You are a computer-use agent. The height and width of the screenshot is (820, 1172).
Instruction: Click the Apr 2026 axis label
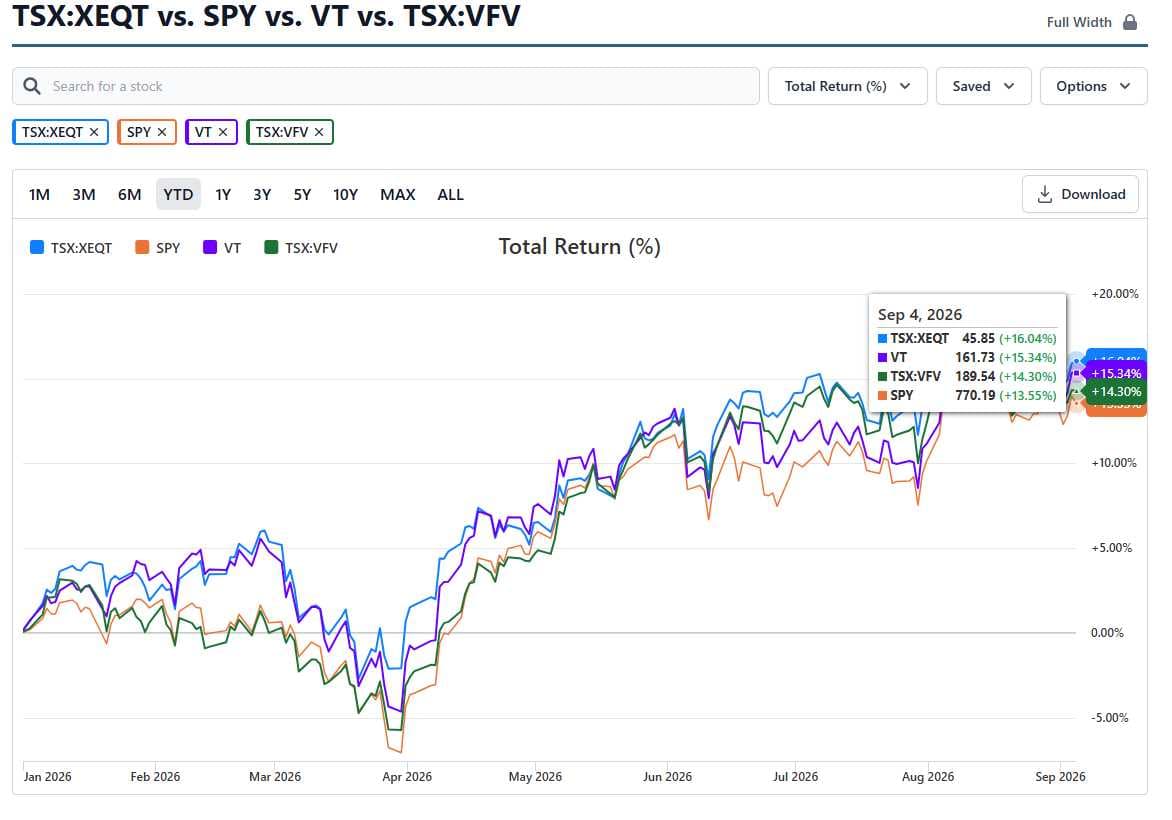pyautogui.click(x=407, y=777)
